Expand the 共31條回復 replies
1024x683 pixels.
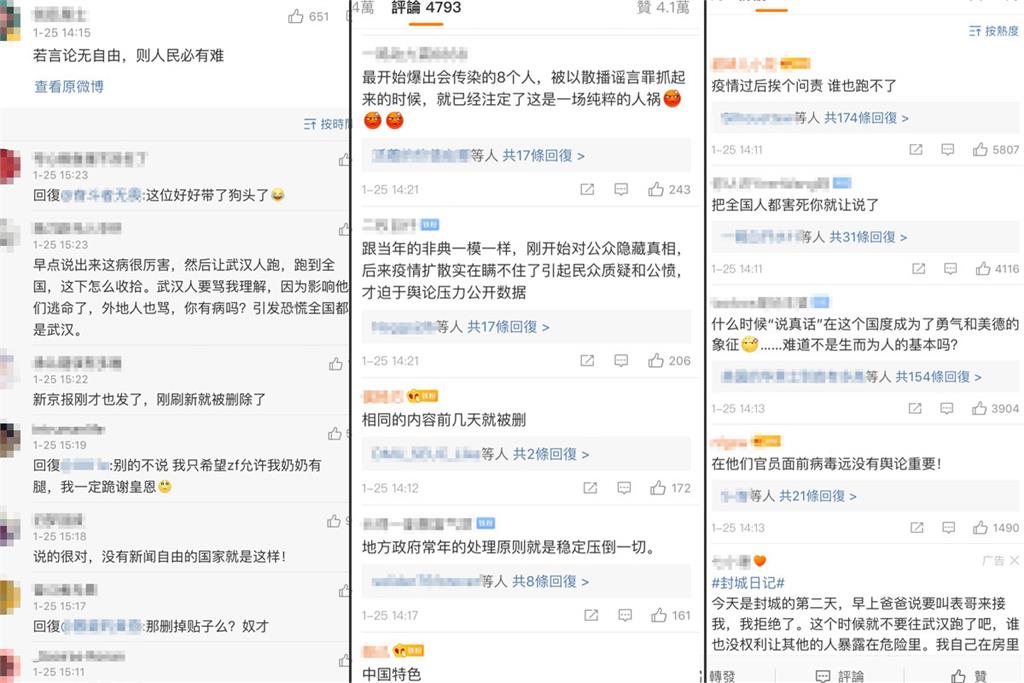point(868,237)
